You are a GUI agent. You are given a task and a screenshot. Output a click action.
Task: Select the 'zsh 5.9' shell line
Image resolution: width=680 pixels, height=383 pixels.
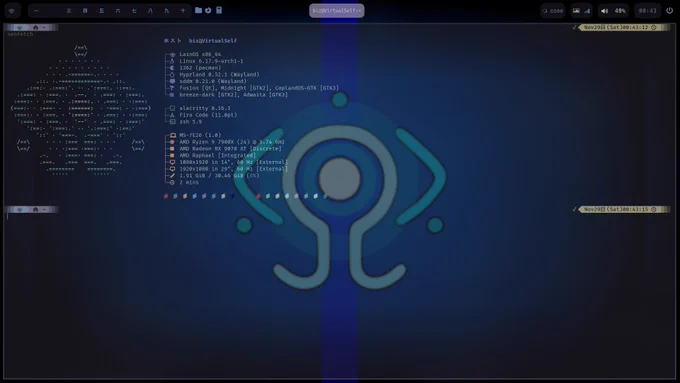tap(190, 122)
